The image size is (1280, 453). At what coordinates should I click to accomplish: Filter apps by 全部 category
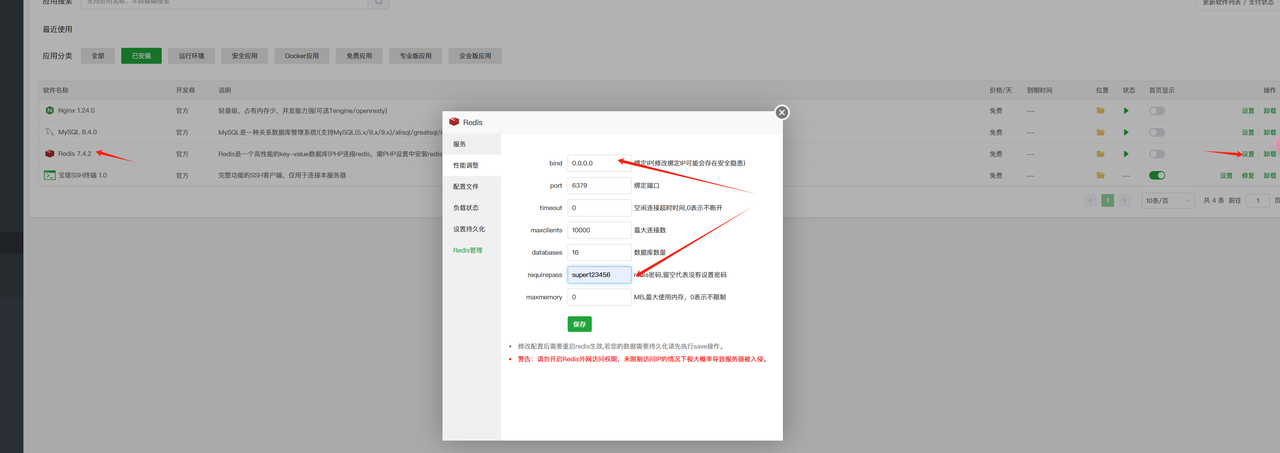tap(97, 56)
